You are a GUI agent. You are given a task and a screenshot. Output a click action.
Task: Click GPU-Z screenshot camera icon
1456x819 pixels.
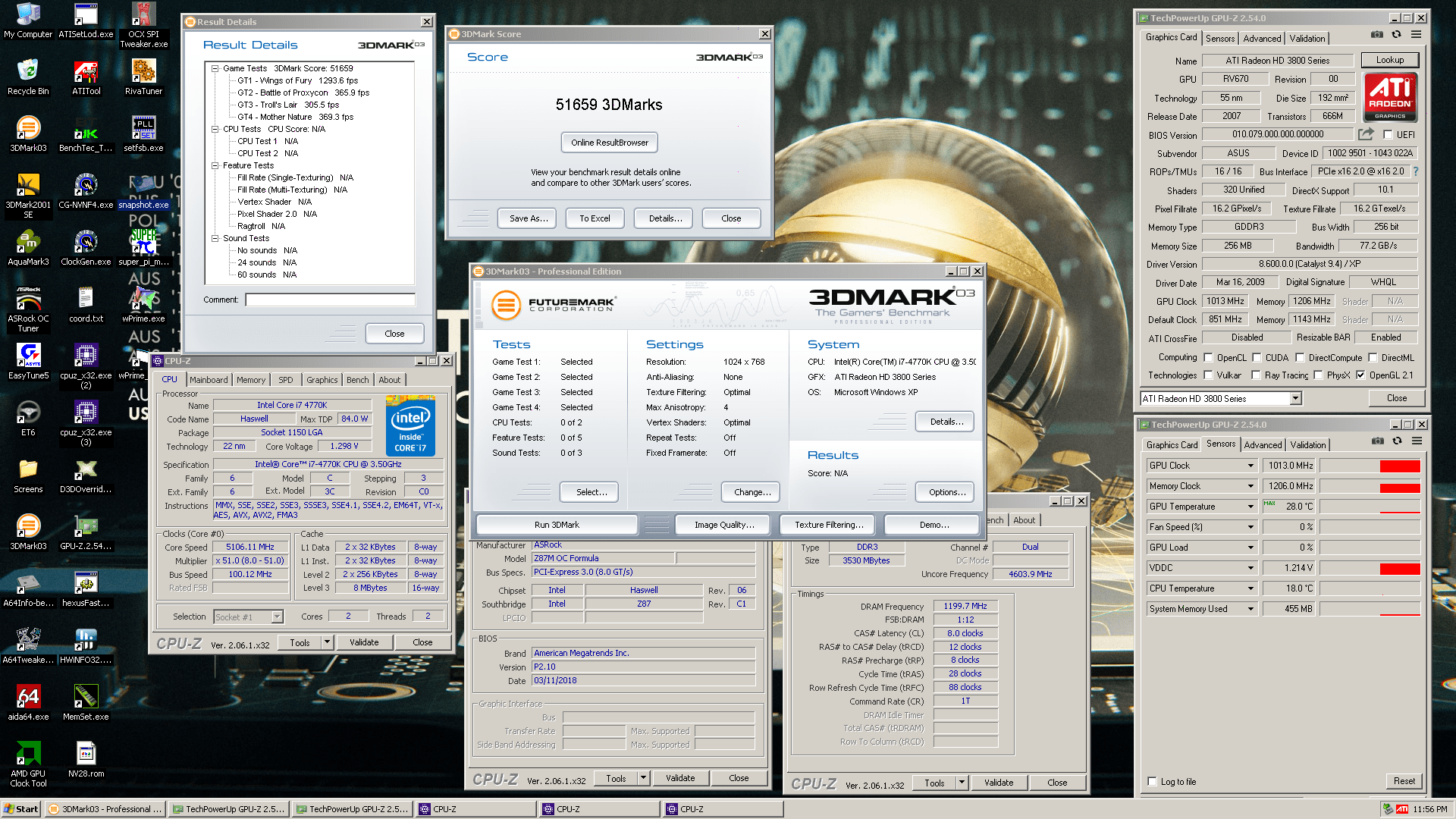pyautogui.click(x=1376, y=35)
